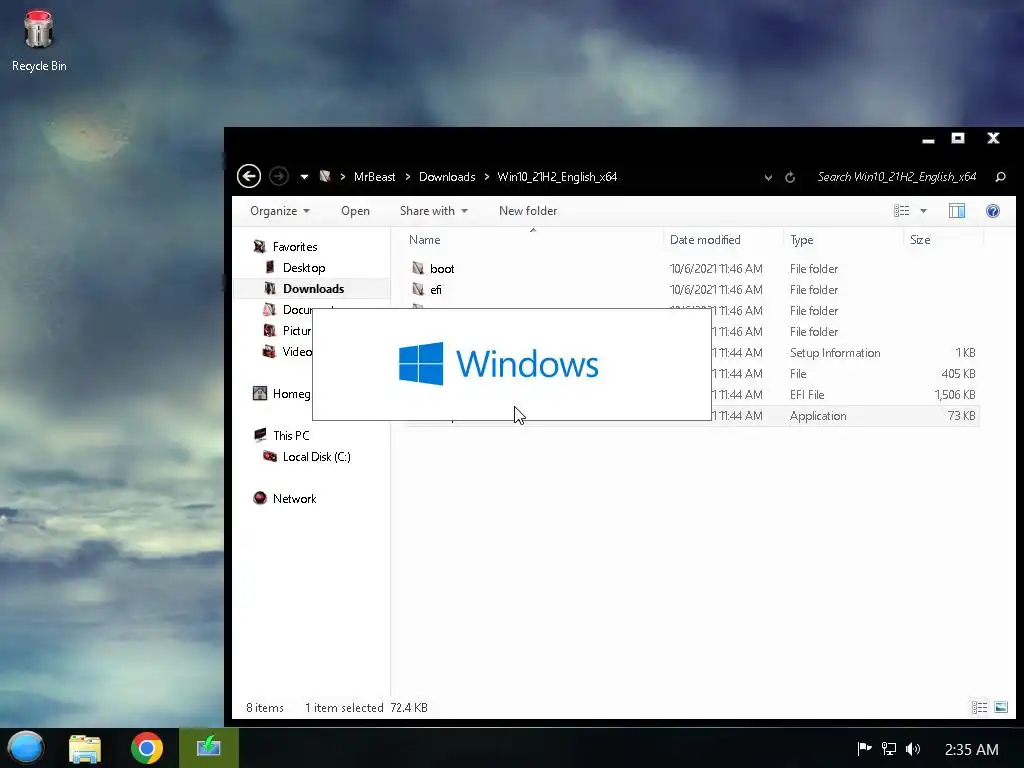
Task: Click the Back navigation arrow
Action: 249,176
